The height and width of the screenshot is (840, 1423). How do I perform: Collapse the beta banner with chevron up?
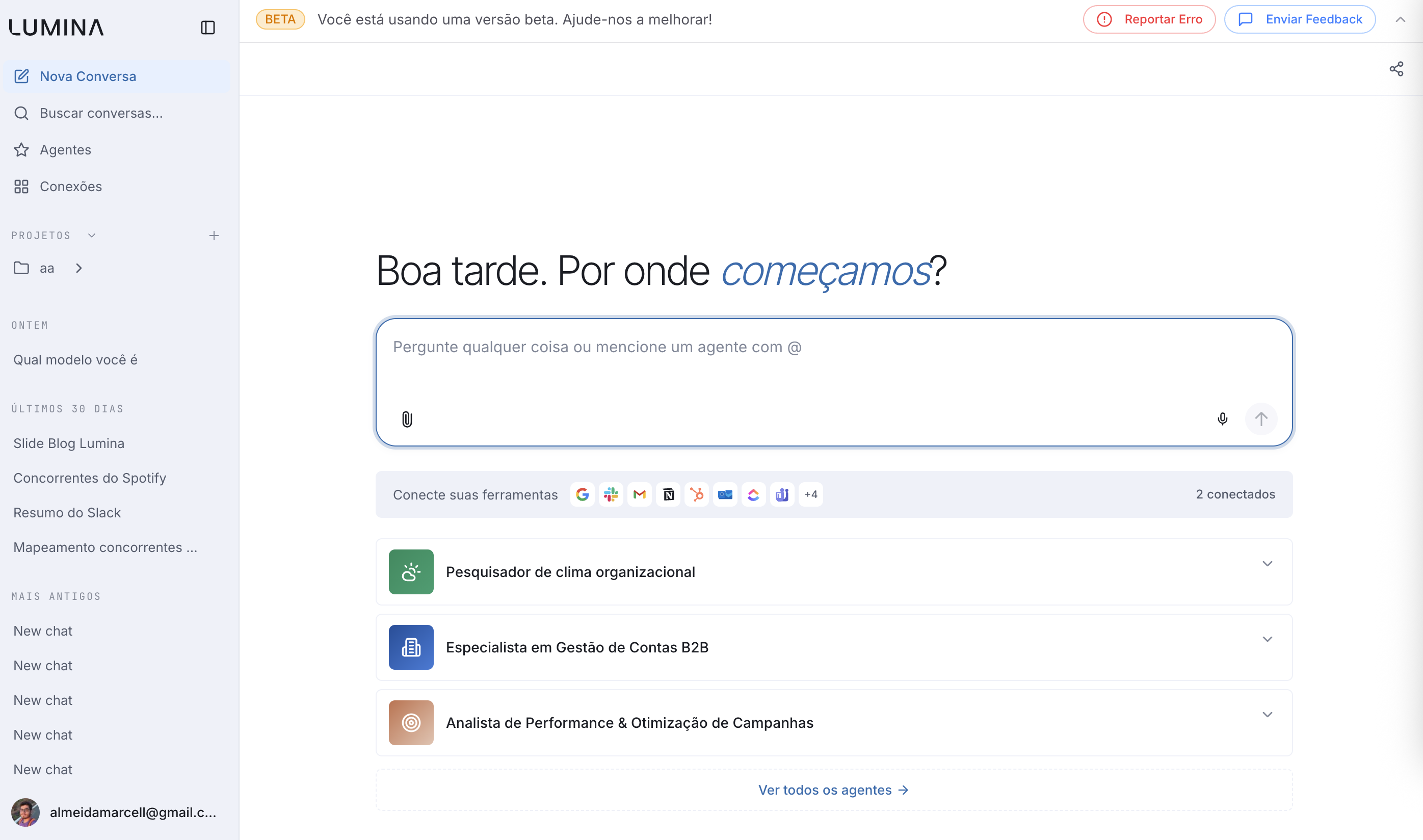tap(1400, 19)
